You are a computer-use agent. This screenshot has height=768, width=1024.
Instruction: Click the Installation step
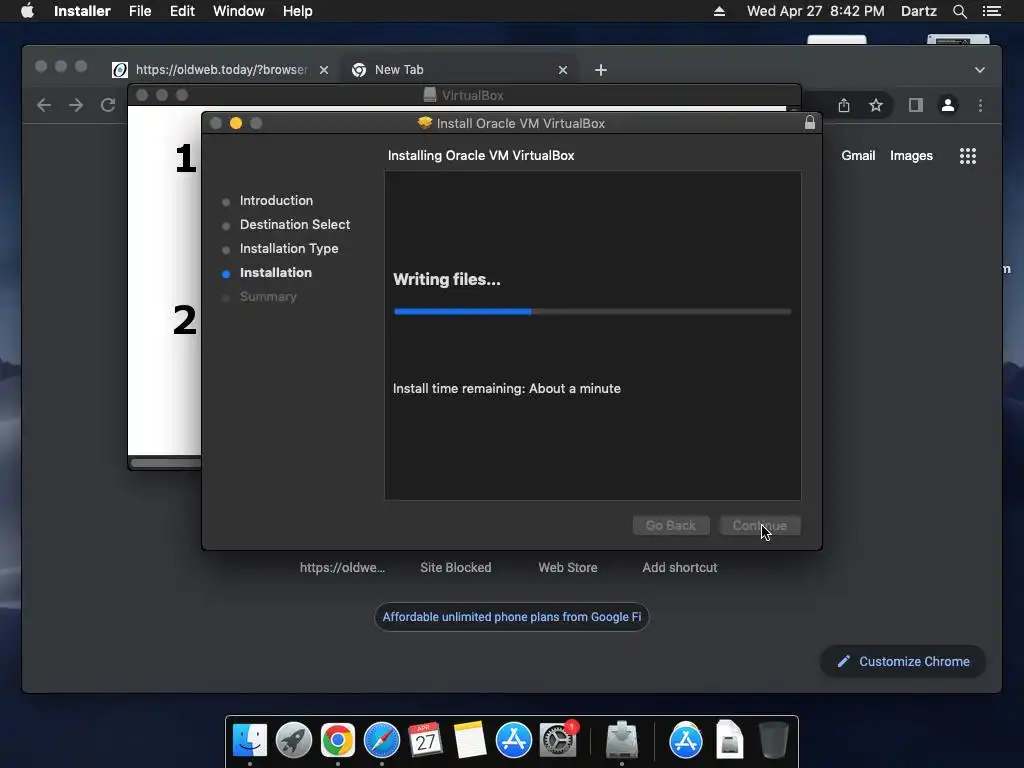pyautogui.click(x=276, y=272)
